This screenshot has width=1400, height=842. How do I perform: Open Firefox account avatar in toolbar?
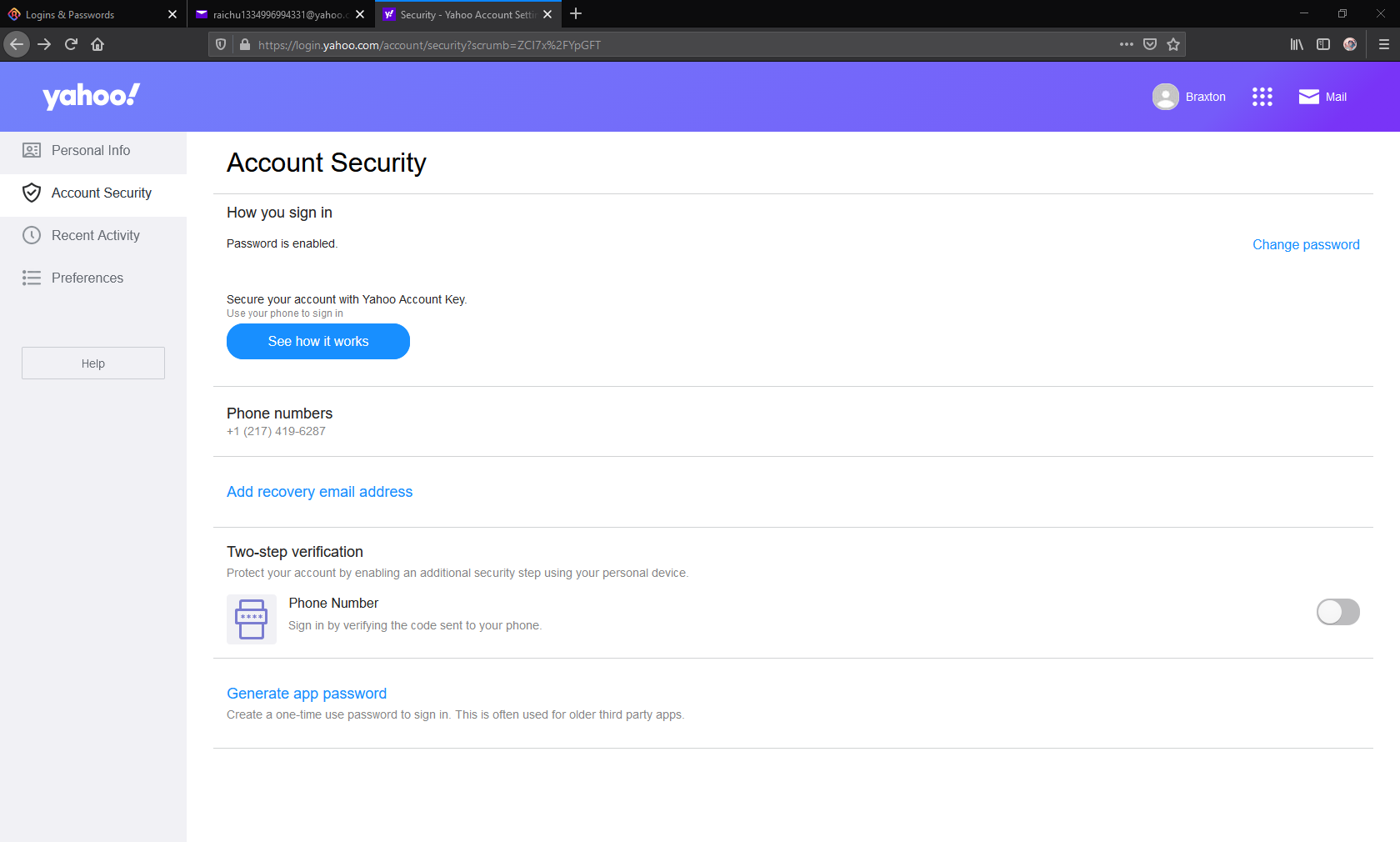[1350, 44]
